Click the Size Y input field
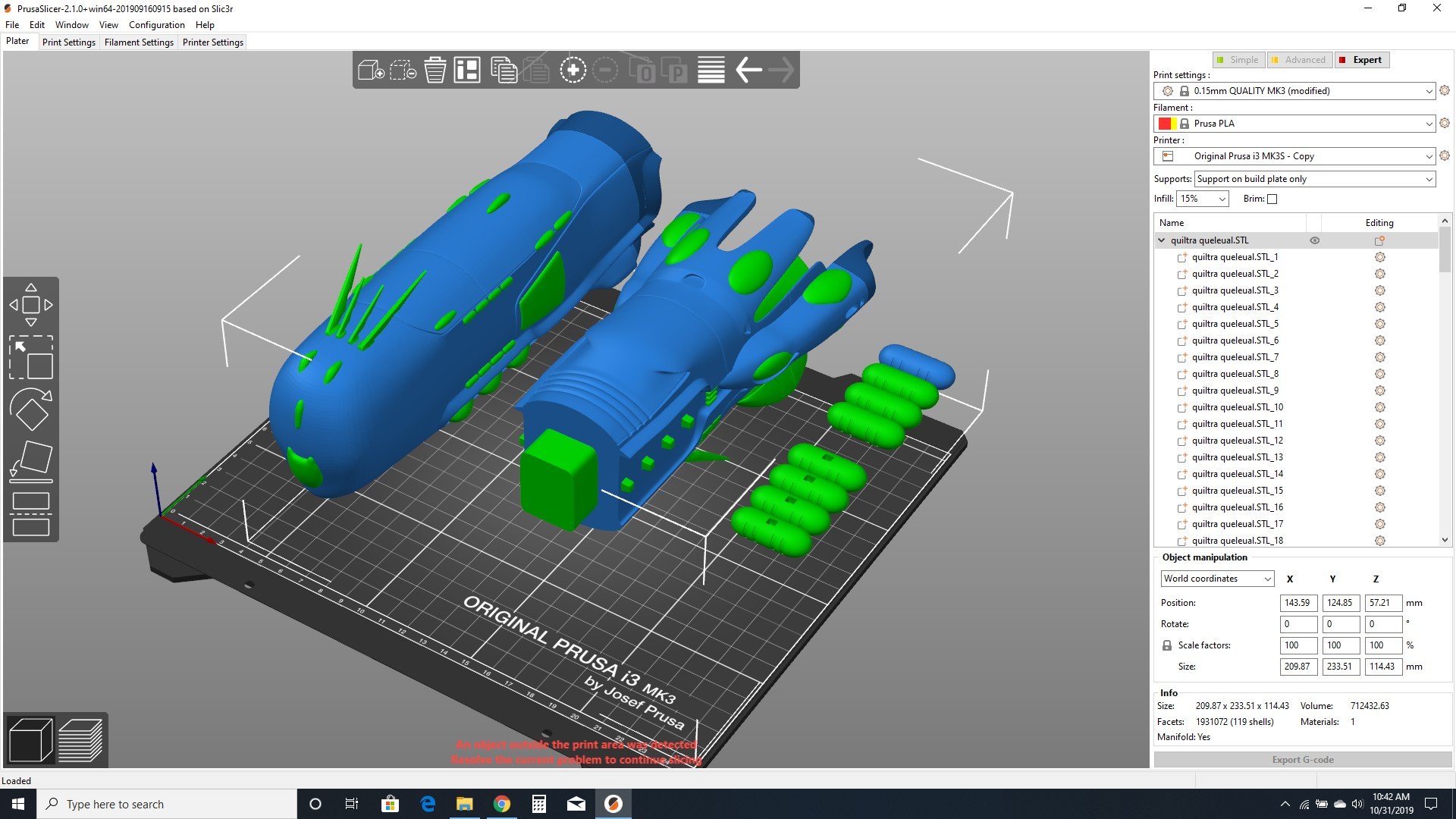The width and height of the screenshot is (1456, 819). (1341, 667)
